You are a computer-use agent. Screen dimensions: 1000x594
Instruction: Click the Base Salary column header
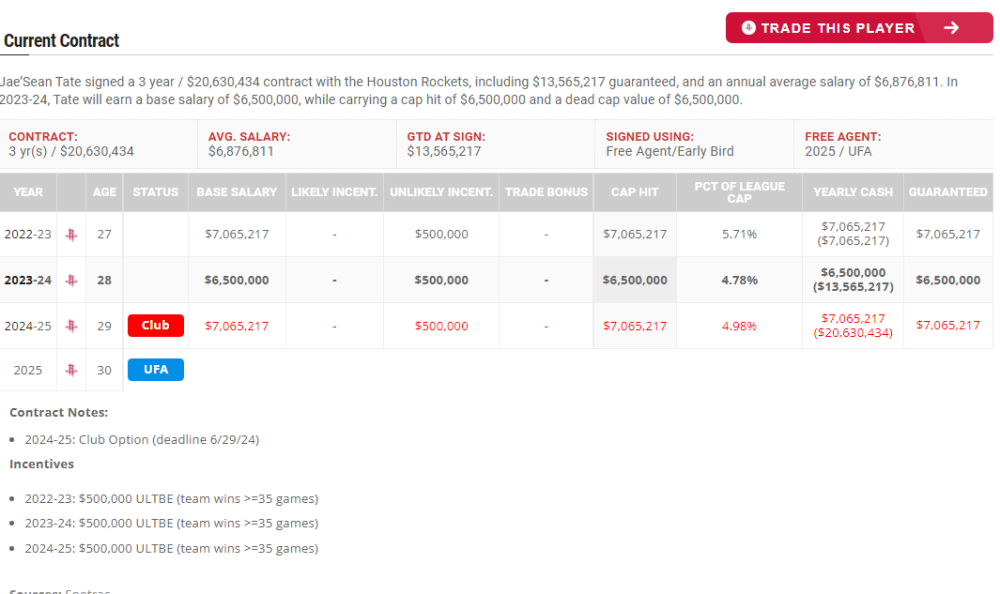click(x=236, y=192)
